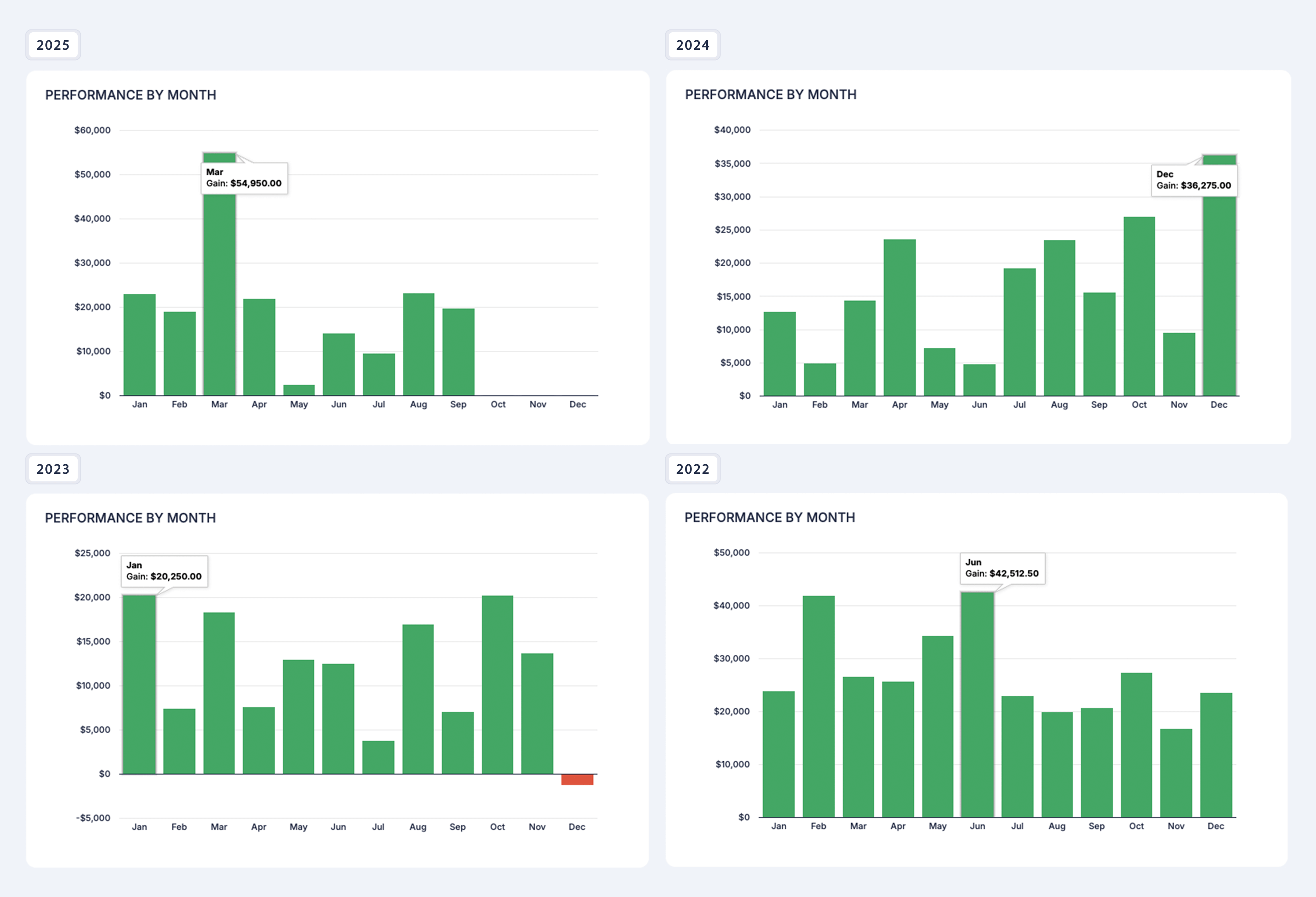
Task: Click the 2024 year label
Action: (692, 45)
